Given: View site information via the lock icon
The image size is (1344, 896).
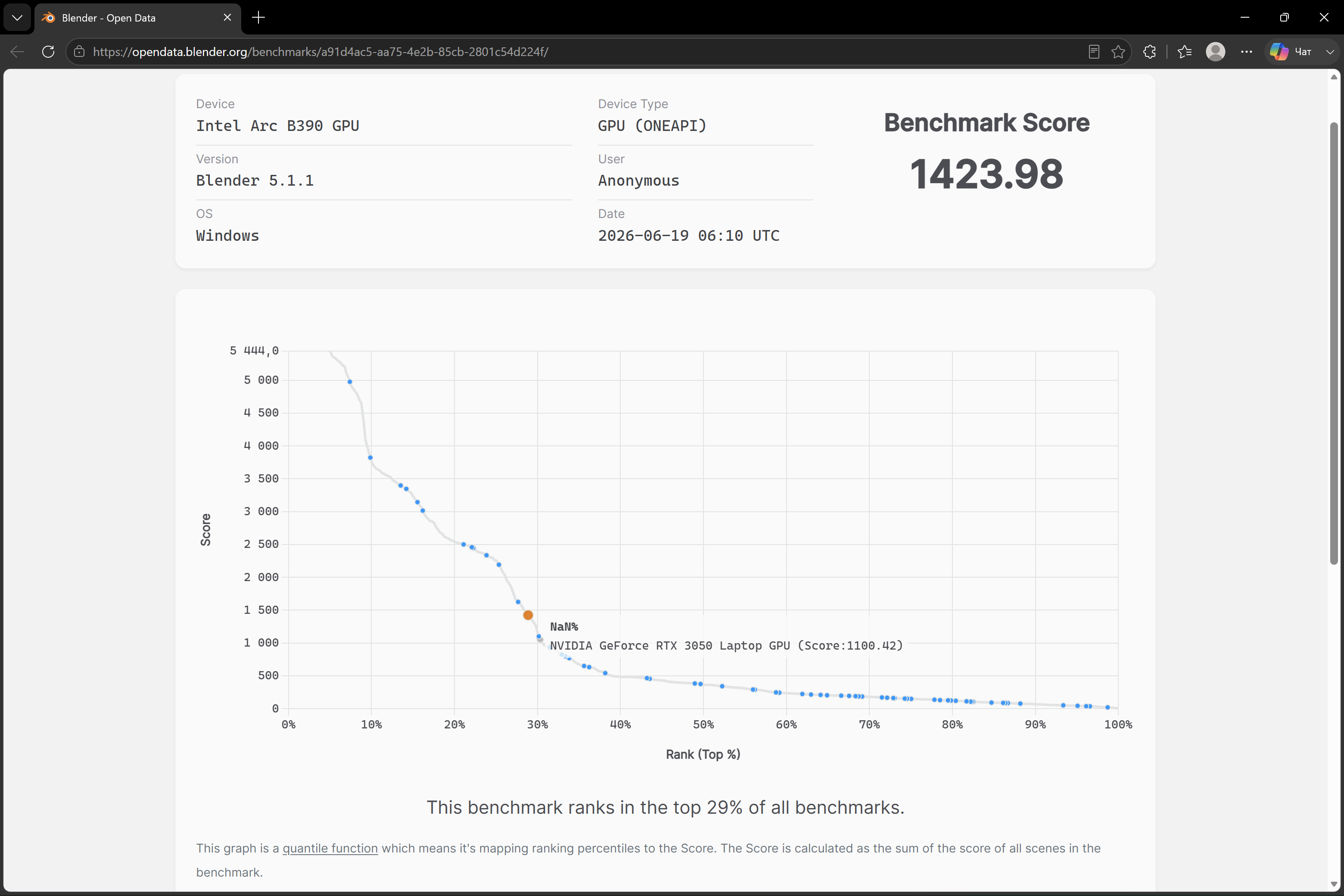Looking at the screenshot, I should pos(79,52).
